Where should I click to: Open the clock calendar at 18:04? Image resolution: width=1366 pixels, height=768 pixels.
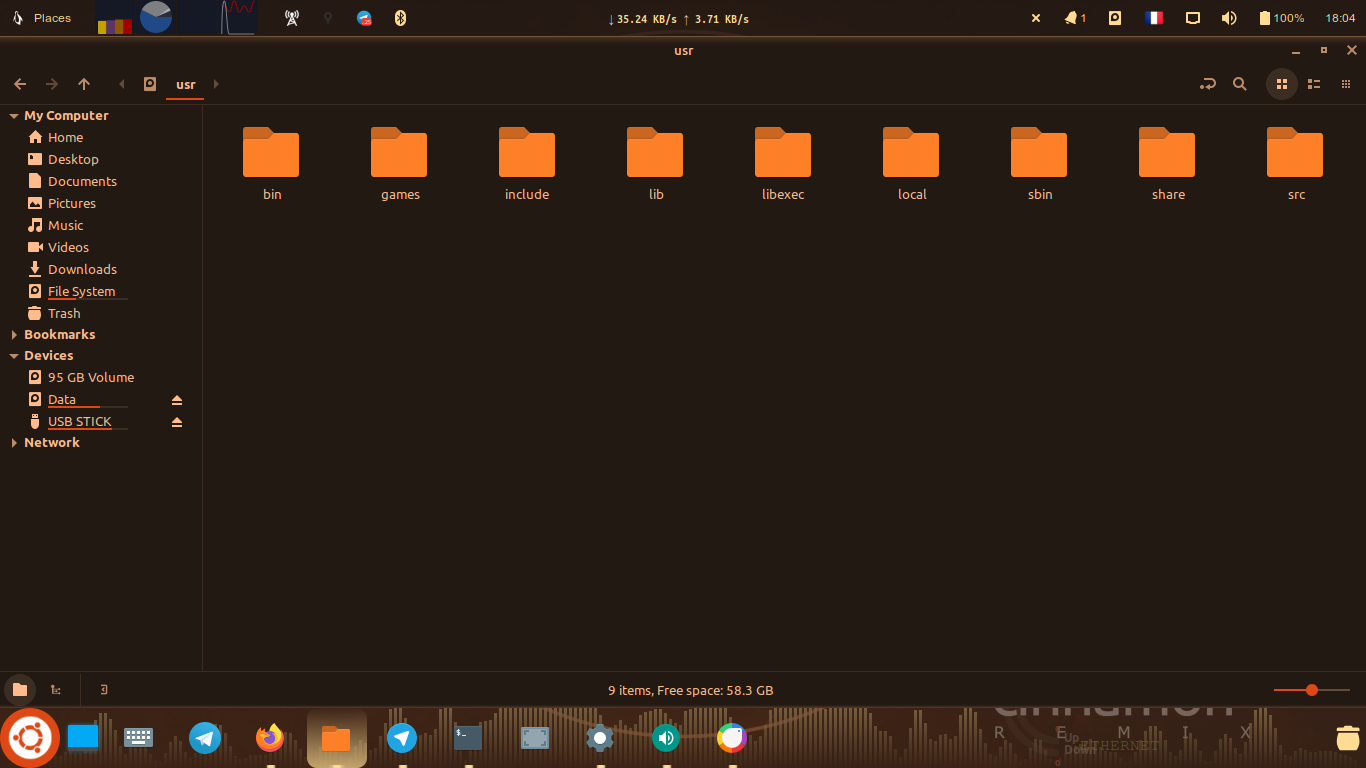pos(1340,18)
